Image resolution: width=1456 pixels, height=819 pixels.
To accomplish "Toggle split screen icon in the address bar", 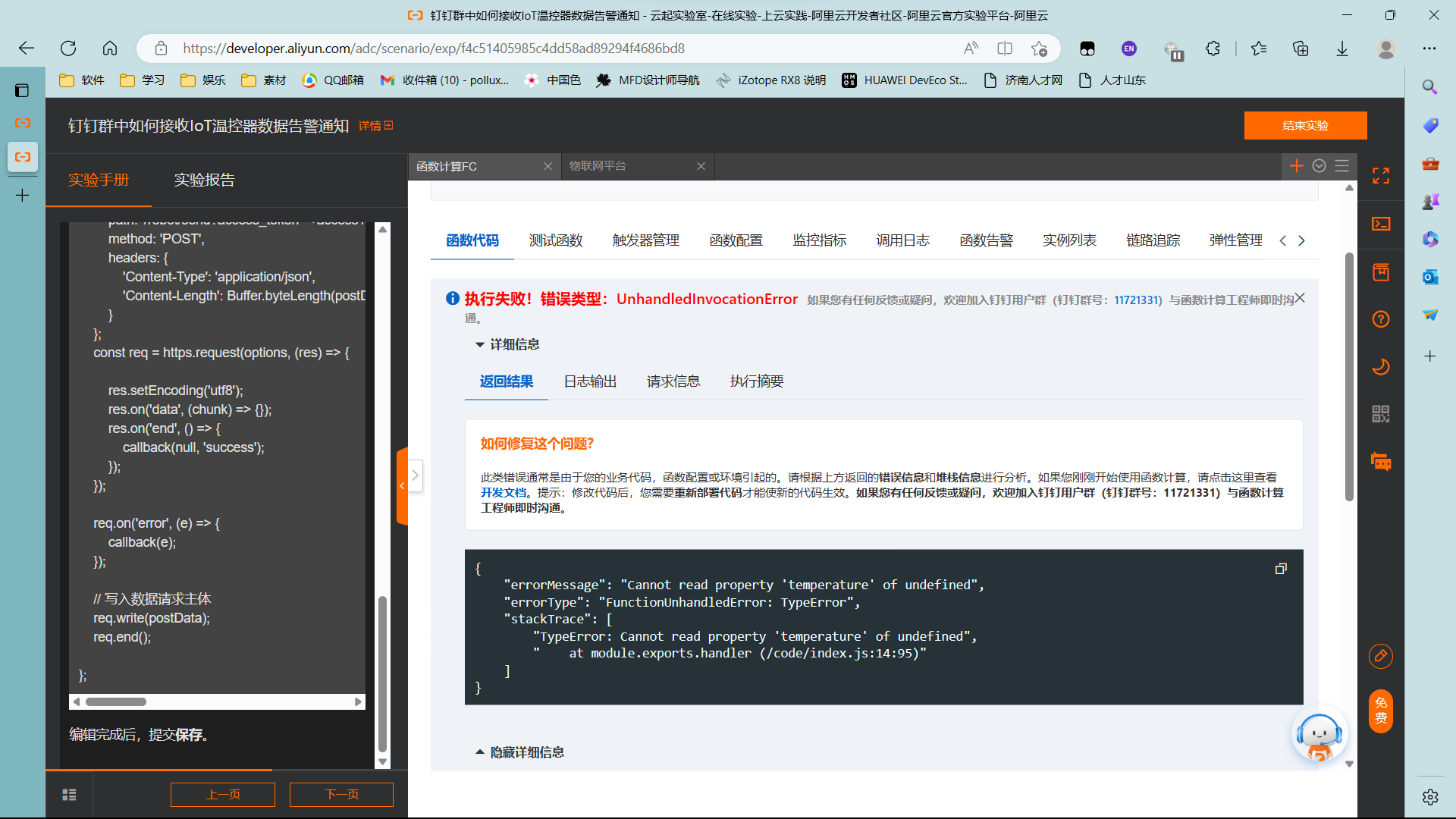I will pyautogui.click(x=1005, y=49).
